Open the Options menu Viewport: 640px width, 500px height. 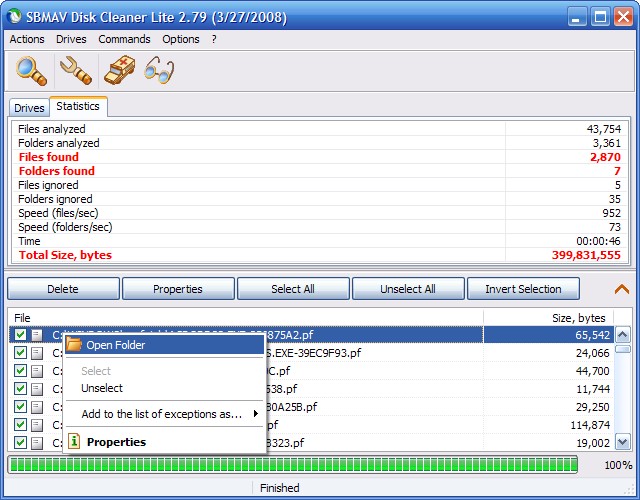[x=181, y=39]
